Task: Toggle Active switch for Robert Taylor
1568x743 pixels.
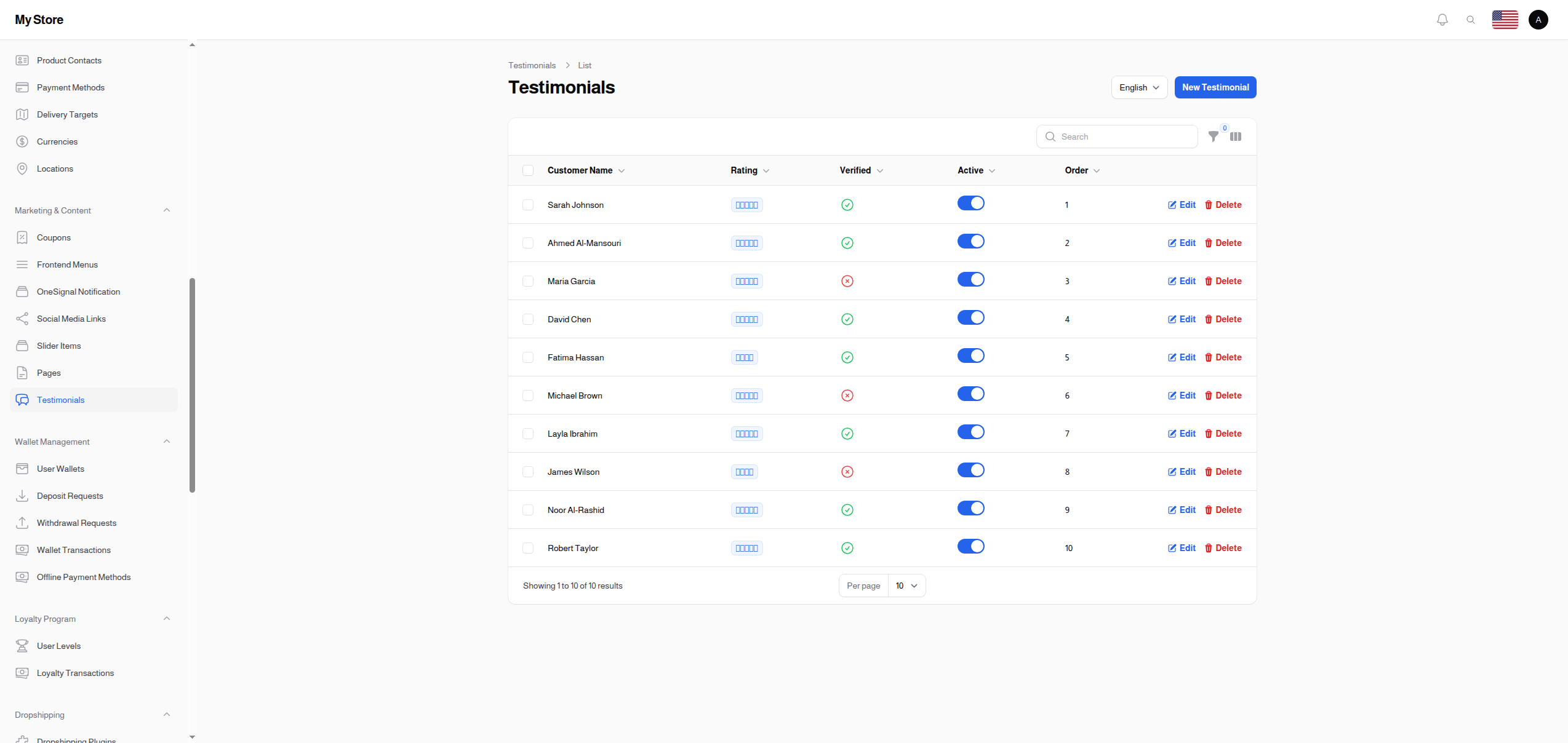Action: [970, 546]
